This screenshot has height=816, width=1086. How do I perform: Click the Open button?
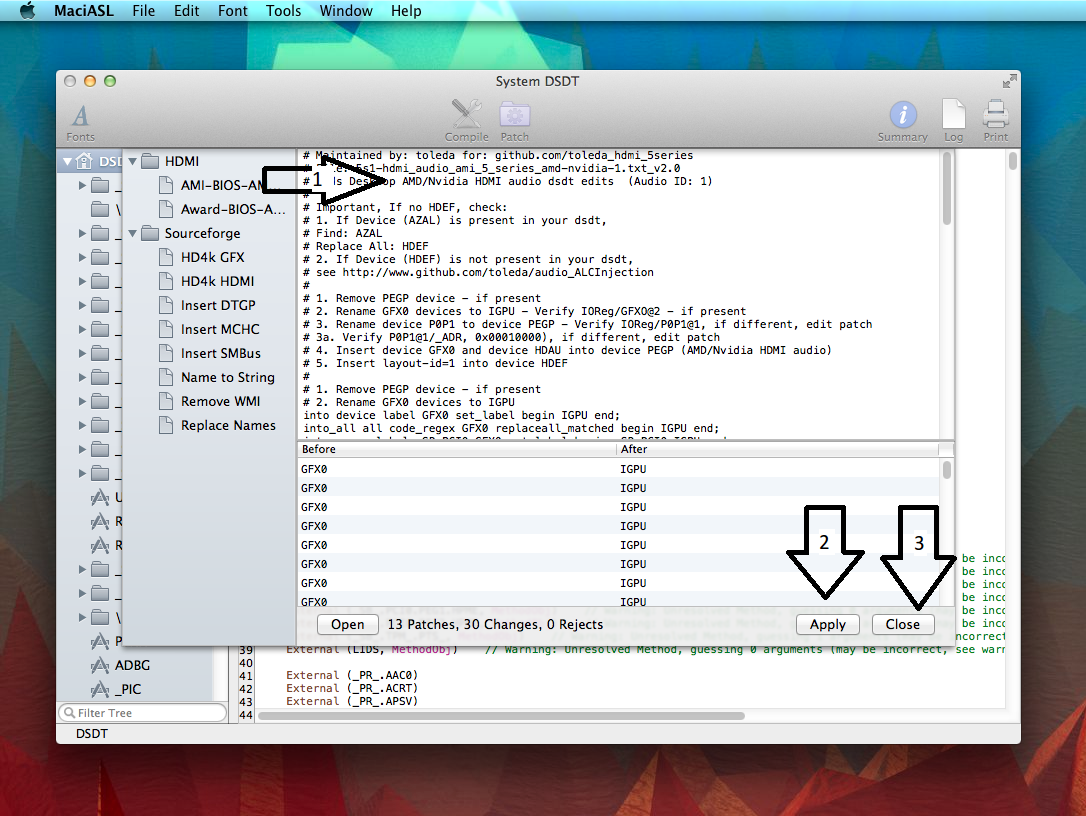(x=347, y=624)
